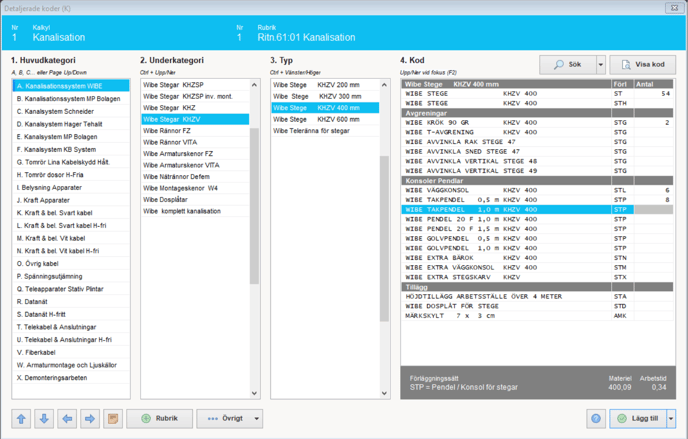688x439 pixels.
Task: Click scroll-down arrow in Underkategori list
Action: pos(254,393)
